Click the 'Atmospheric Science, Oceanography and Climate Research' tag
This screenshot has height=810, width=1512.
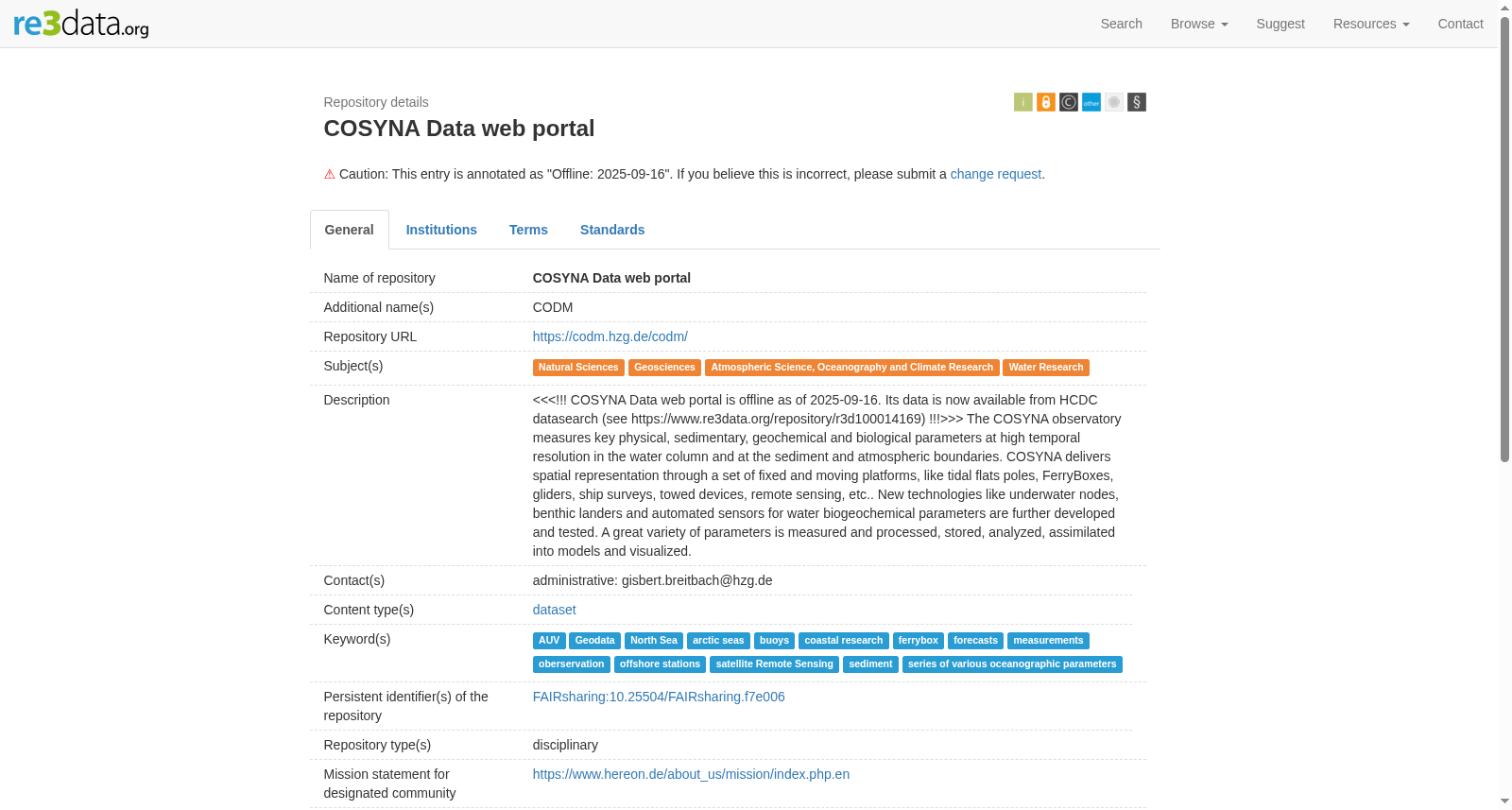pyautogui.click(x=851, y=368)
